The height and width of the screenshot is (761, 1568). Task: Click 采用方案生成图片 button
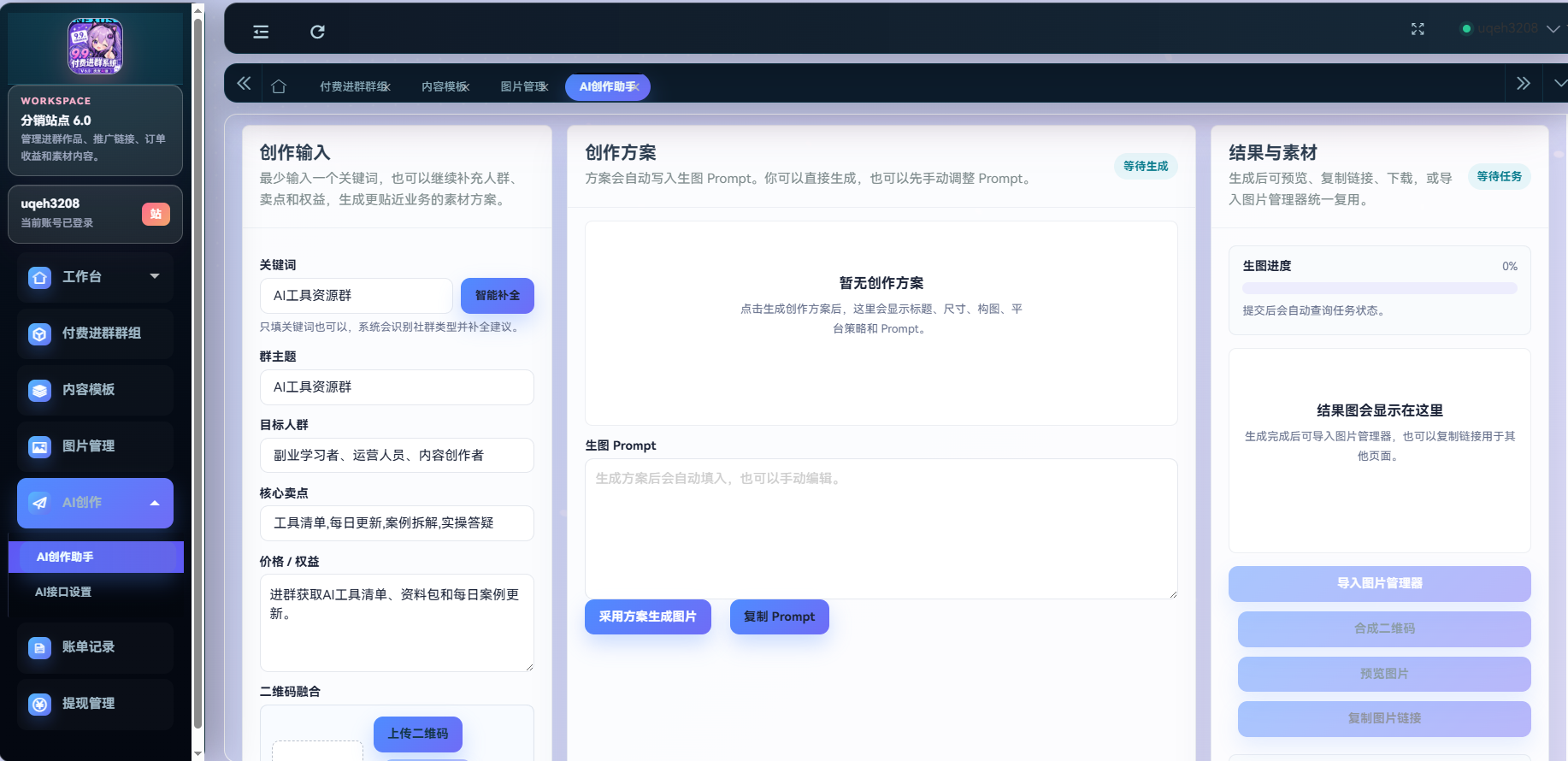click(x=647, y=616)
